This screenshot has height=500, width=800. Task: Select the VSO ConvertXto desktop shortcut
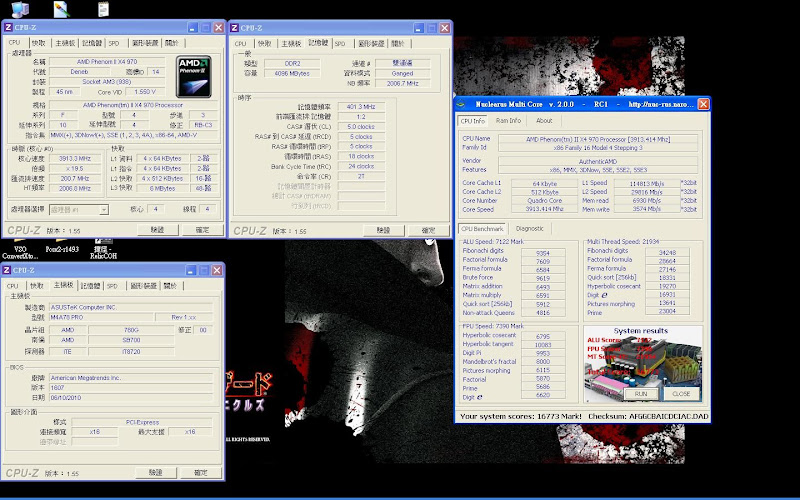(x=20, y=249)
